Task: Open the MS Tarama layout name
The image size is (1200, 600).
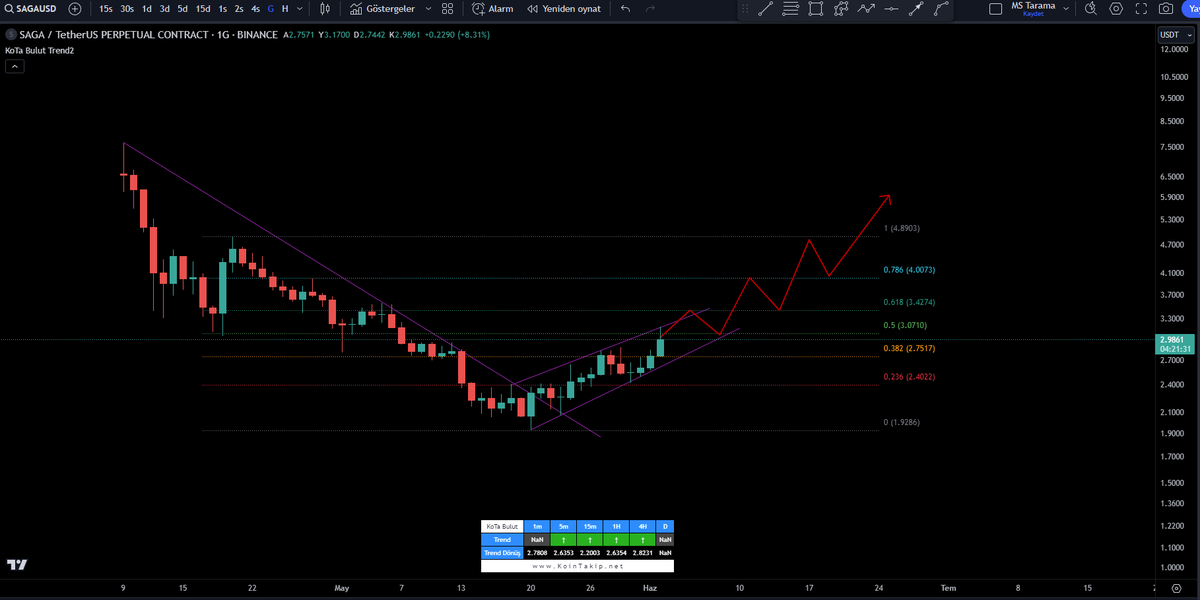Action: [1033, 8]
